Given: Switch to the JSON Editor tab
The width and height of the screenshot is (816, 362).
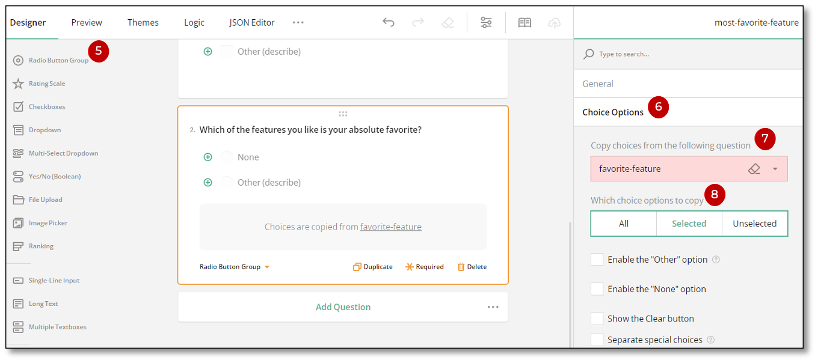Looking at the screenshot, I should coord(252,22).
